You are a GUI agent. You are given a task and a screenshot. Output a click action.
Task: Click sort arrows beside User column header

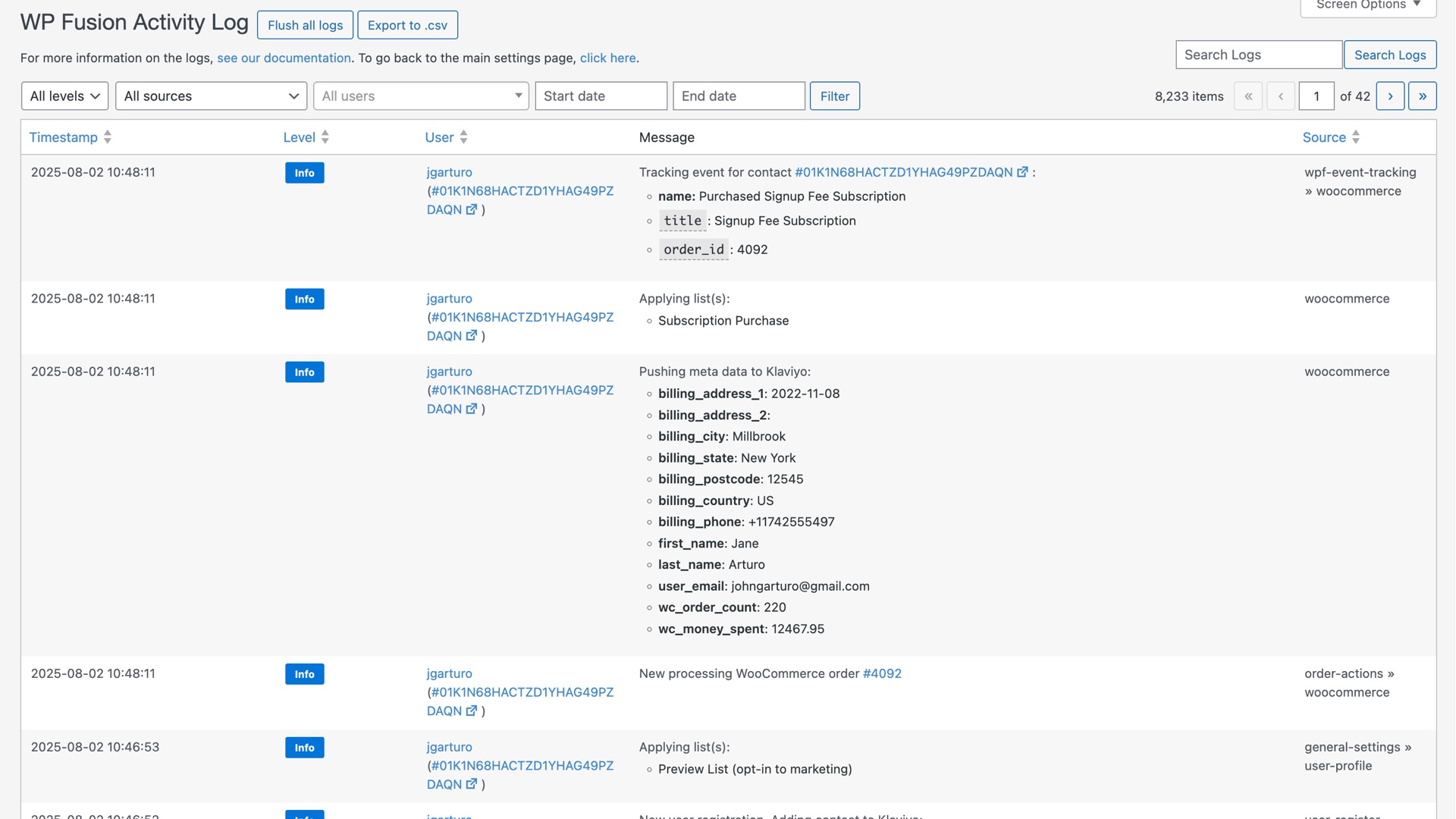click(x=463, y=137)
